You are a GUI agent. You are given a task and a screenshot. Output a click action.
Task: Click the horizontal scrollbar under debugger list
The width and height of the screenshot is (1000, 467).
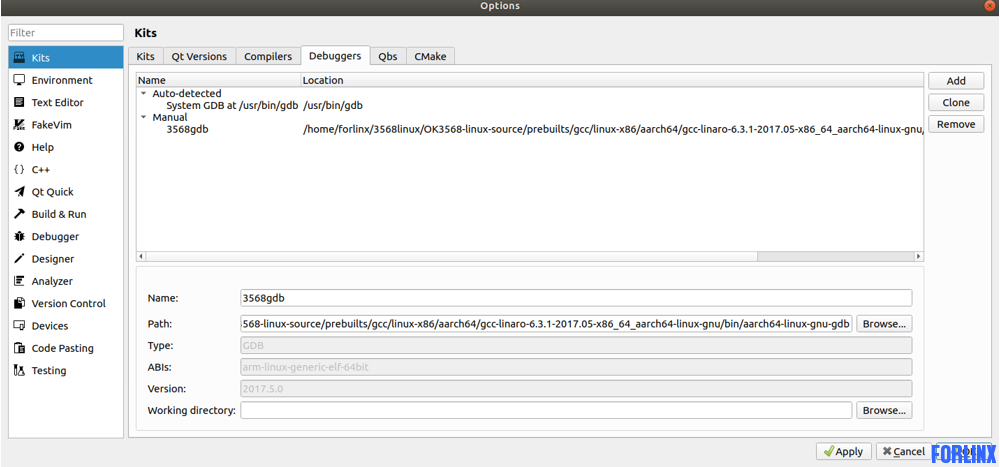(450, 256)
